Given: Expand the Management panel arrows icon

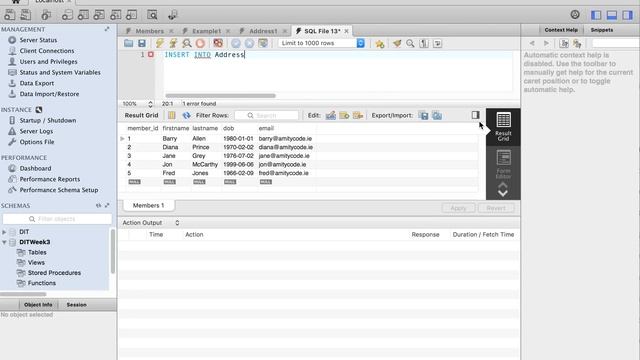Looking at the screenshot, I should (x=107, y=29).
